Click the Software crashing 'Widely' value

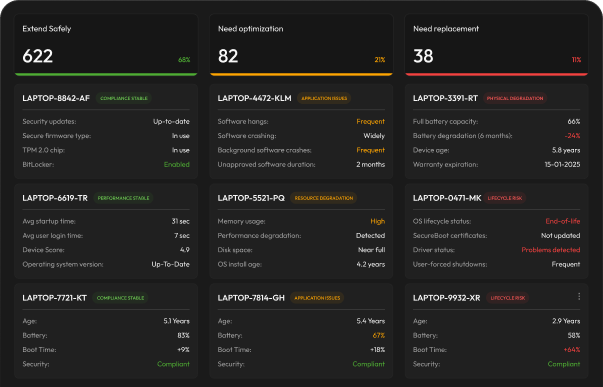point(374,136)
